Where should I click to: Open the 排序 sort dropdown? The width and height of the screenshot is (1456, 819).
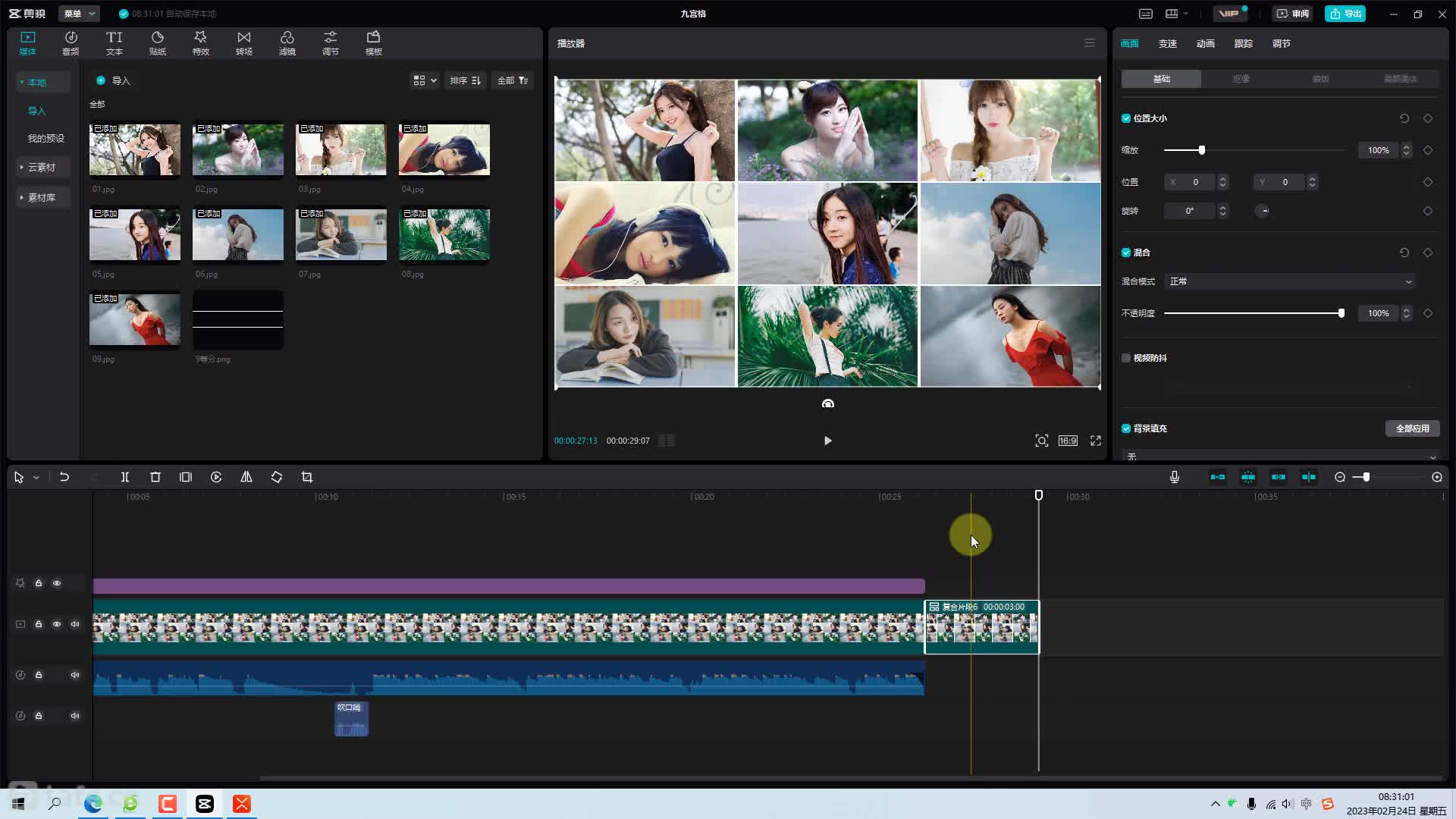pos(466,80)
